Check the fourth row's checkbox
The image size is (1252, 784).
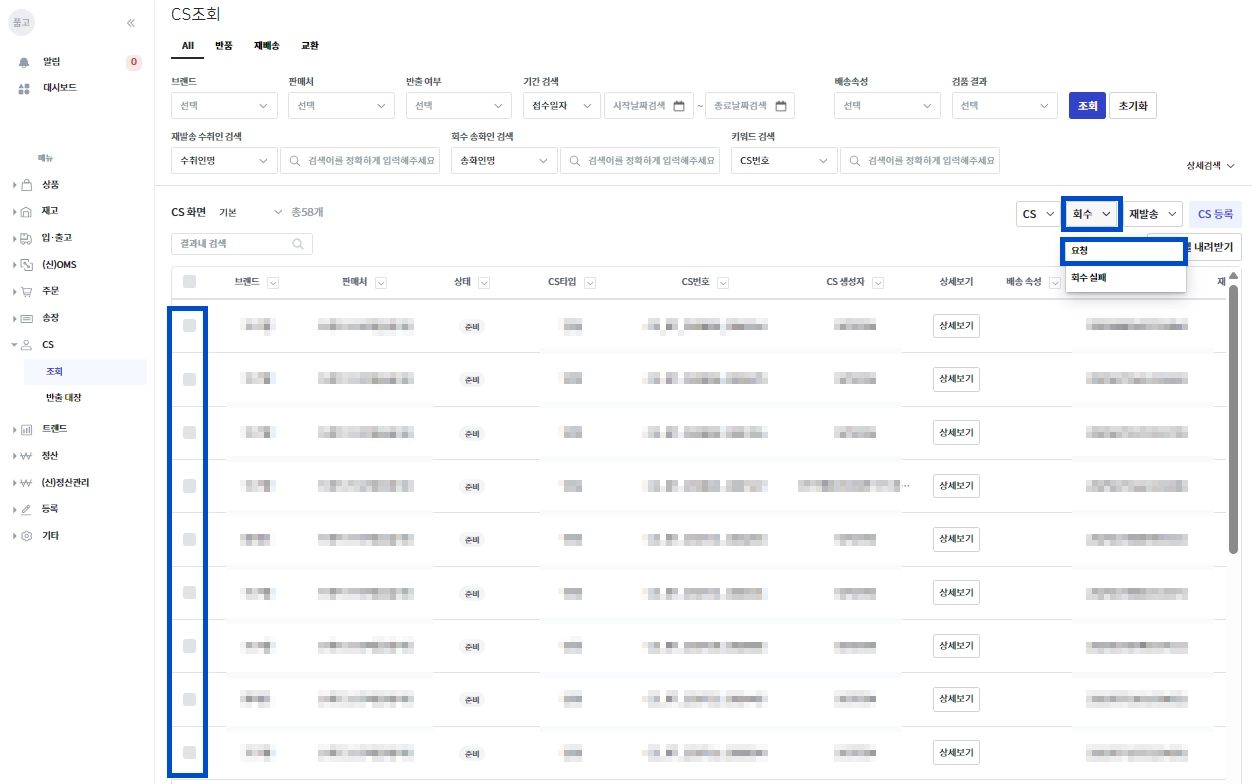tap(189, 485)
